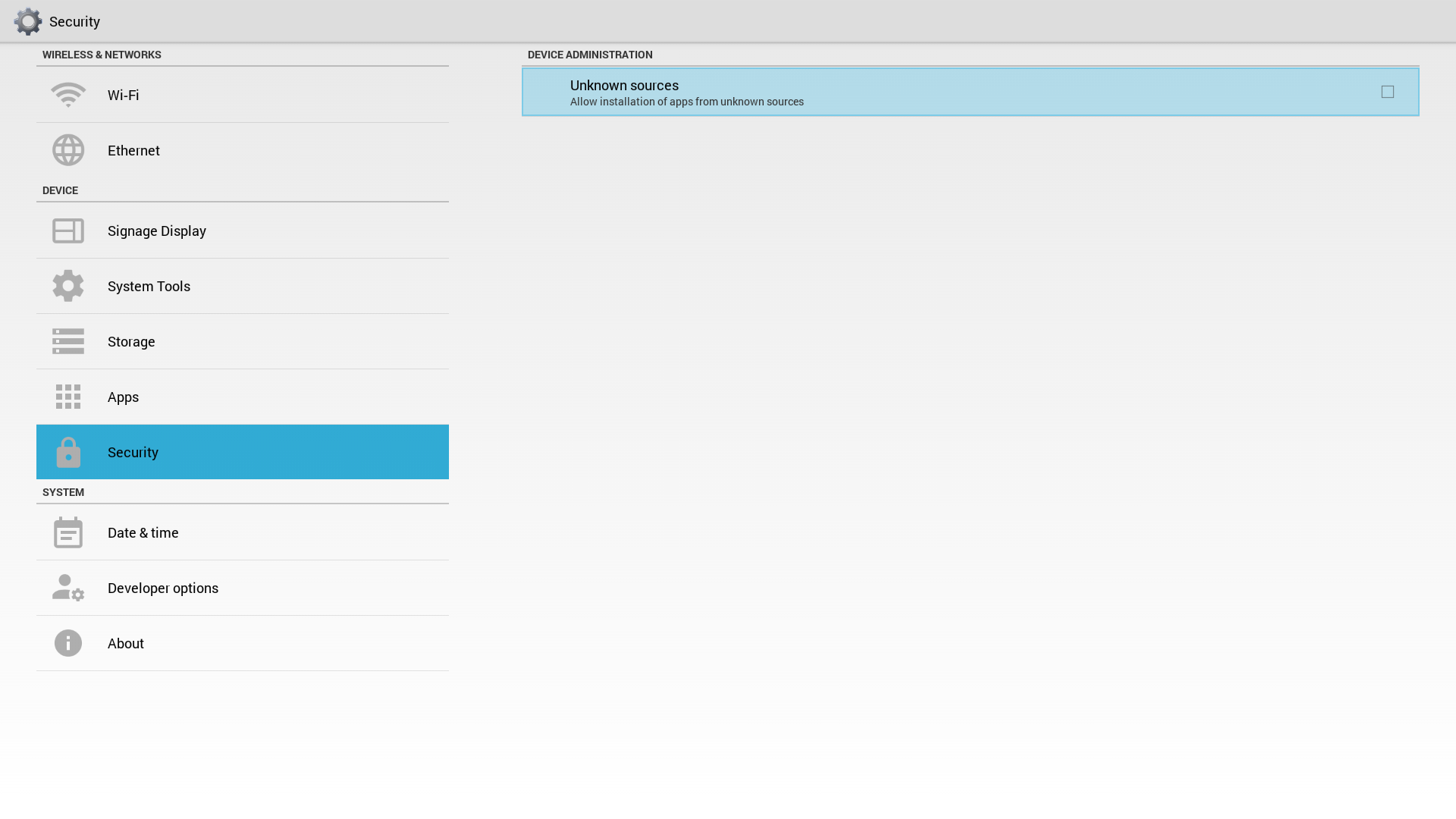
Task: Open the Ethernet settings entry
Action: [243, 150]
